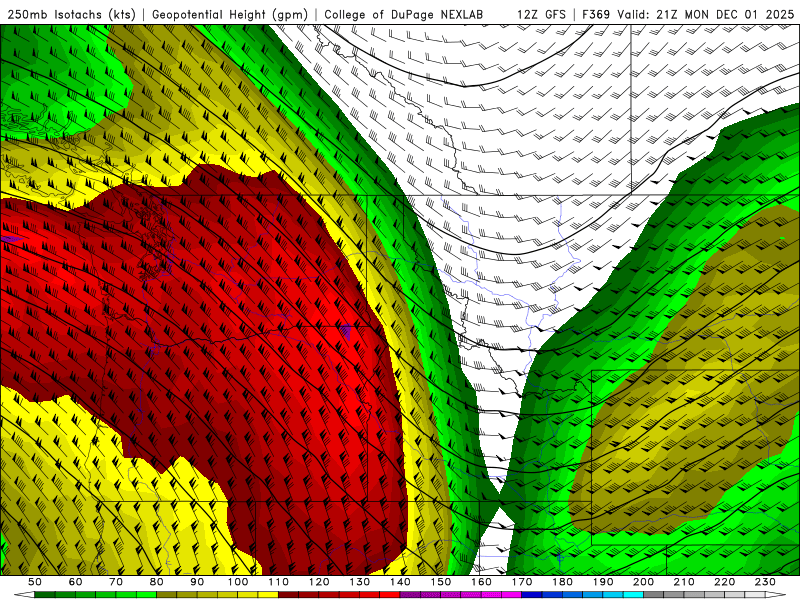Click the "College of DuPage NEXLAB" credit text
The width and height of the screenshot is (800, 600).
pos(404,14)
